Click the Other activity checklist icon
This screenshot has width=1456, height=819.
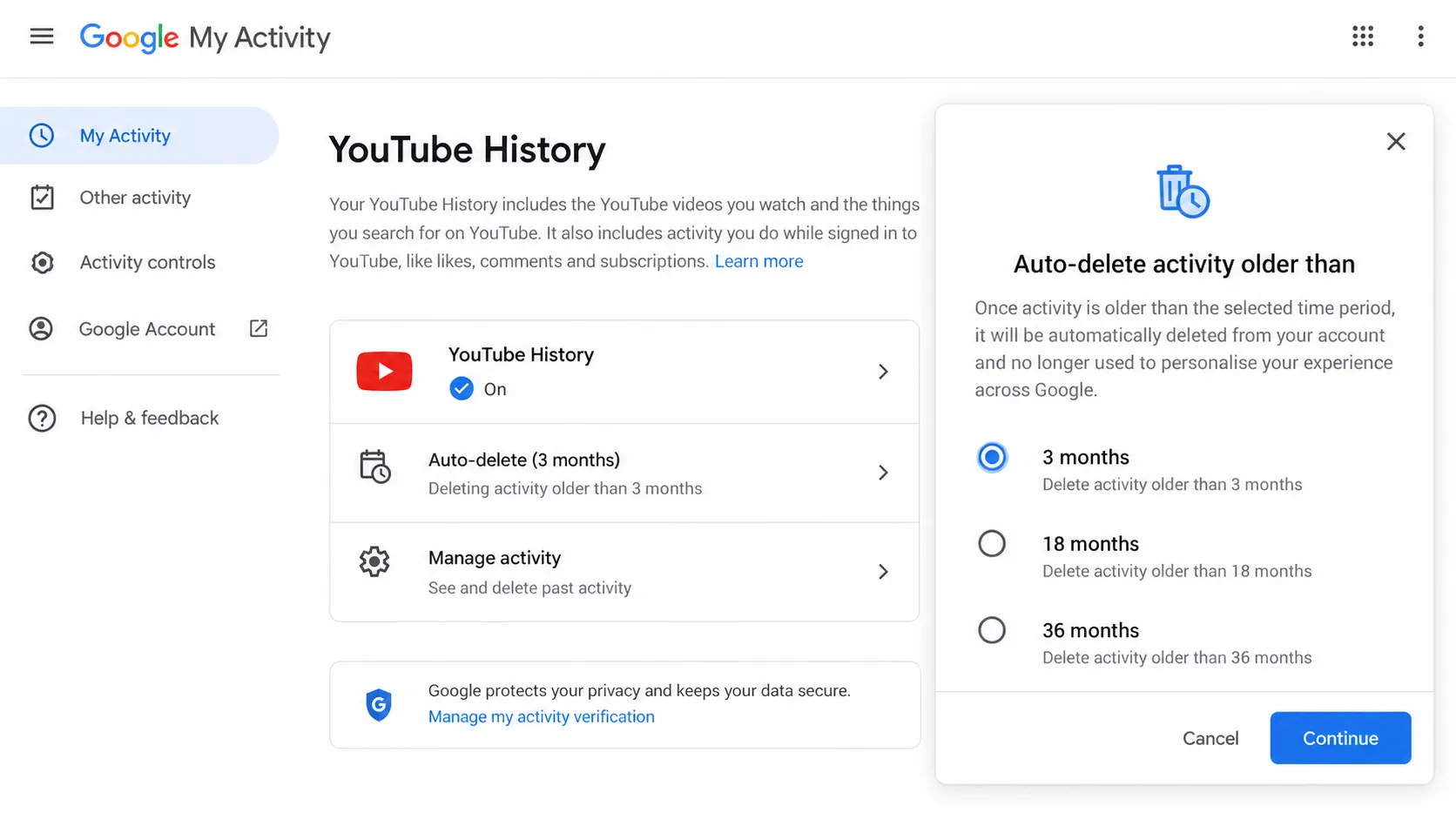point(42,198)
